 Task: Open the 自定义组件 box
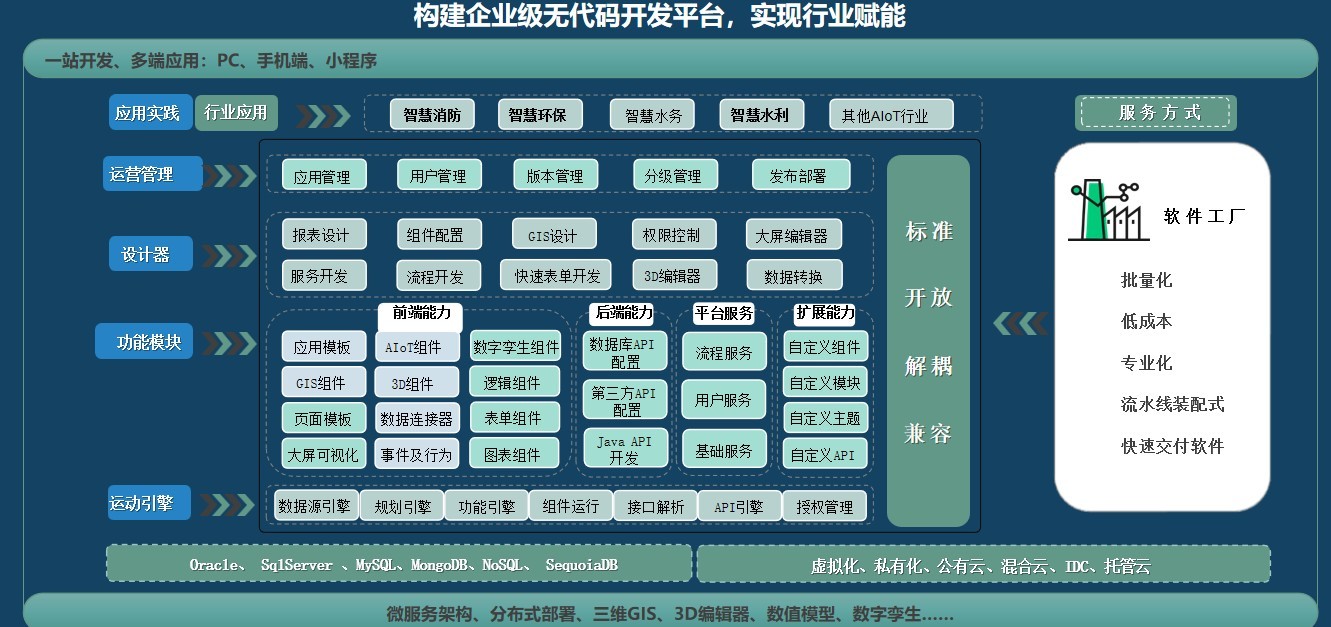pyautogui.click(x=825, y=347)
